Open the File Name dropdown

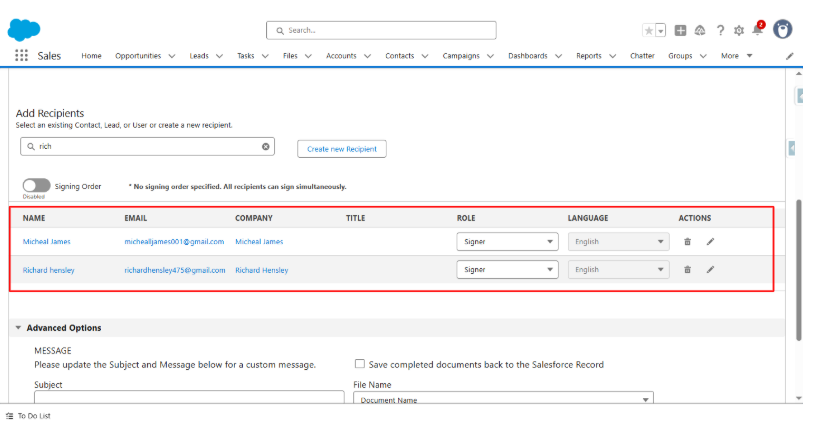503,400
